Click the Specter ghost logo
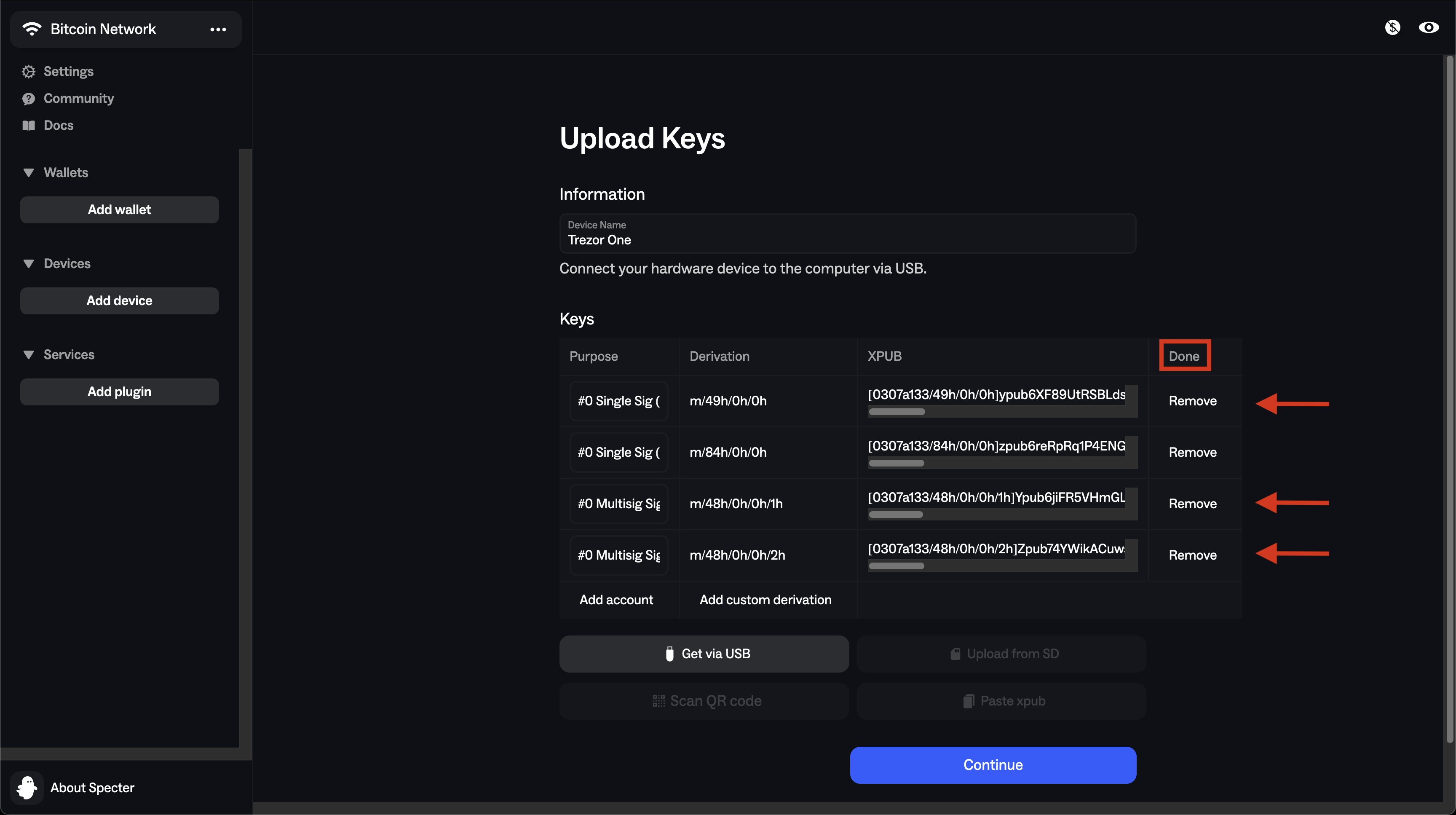Image resolution: width=1456 pixels, height=815 pixels. (x=27, y=787)
